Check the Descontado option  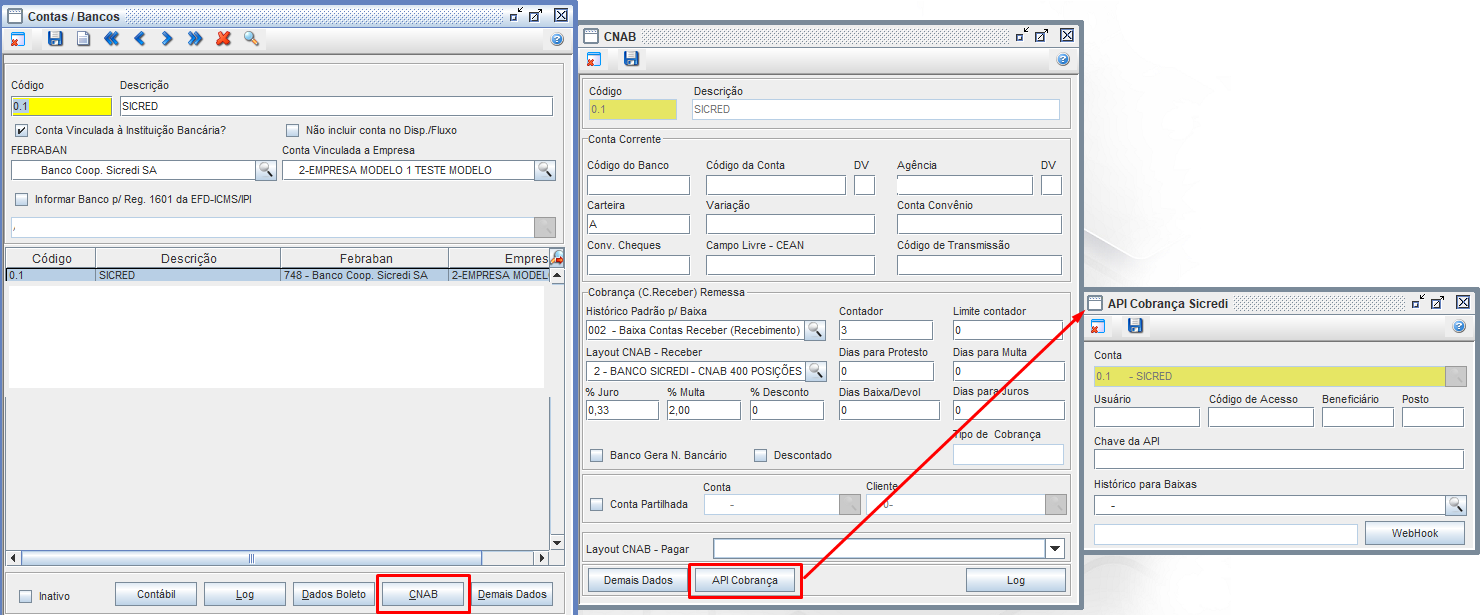(x=760, y=455)
